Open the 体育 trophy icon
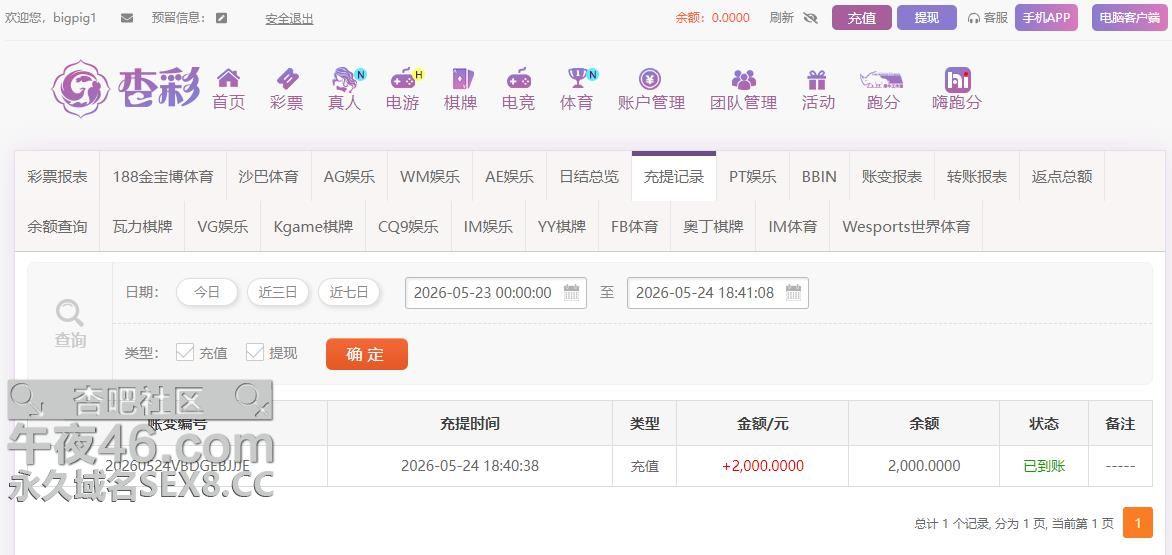Screen dimensions: 1172x555 point(577,78)
